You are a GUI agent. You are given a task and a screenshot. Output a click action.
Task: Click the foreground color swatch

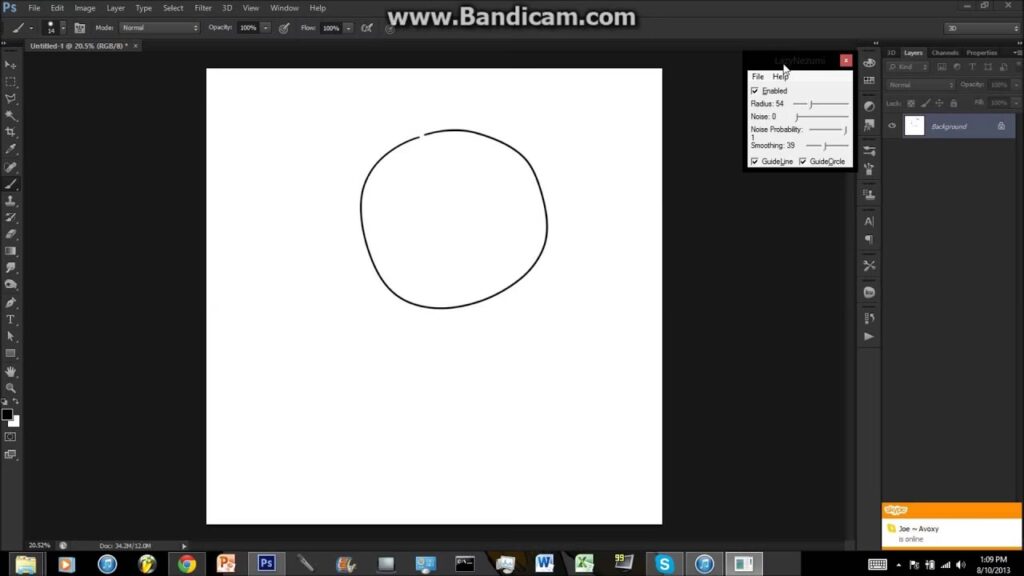click(x=8, y=414)
